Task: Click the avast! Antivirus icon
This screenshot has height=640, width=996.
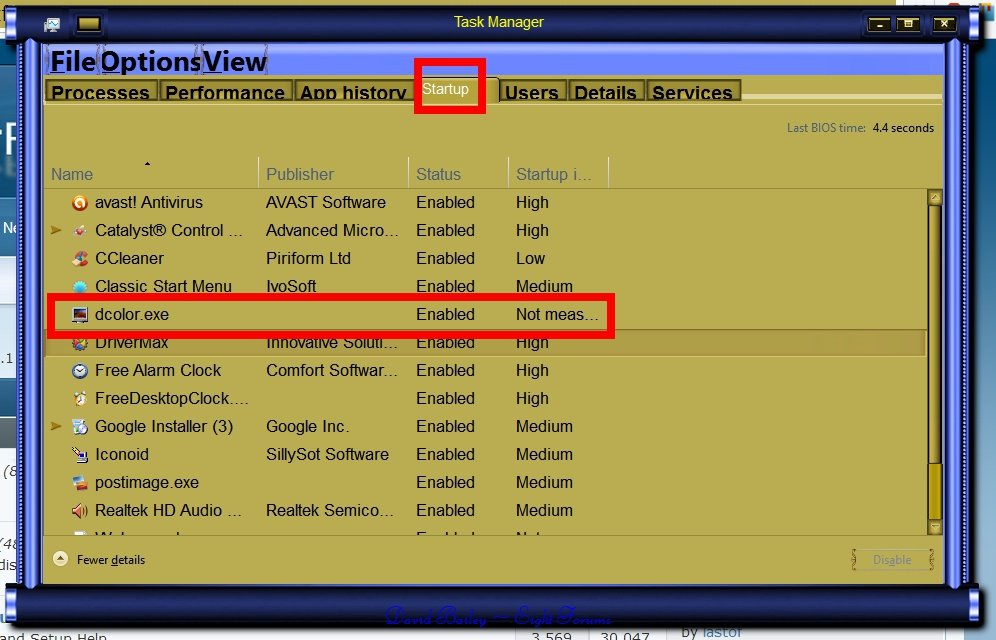Action: [80, 203]
